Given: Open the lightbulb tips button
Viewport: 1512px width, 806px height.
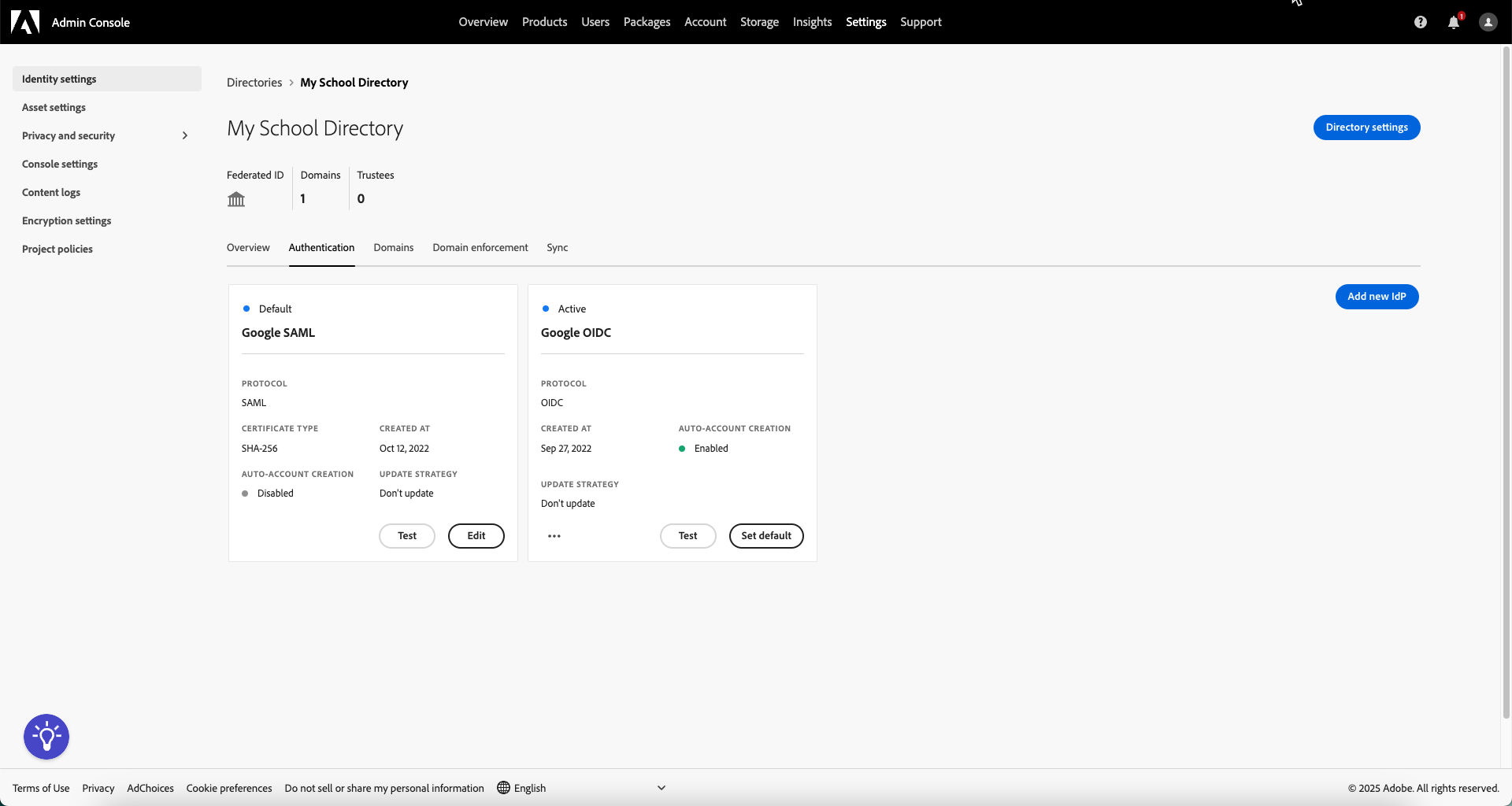Looking at the screenshot, I should tap(46, 737).
